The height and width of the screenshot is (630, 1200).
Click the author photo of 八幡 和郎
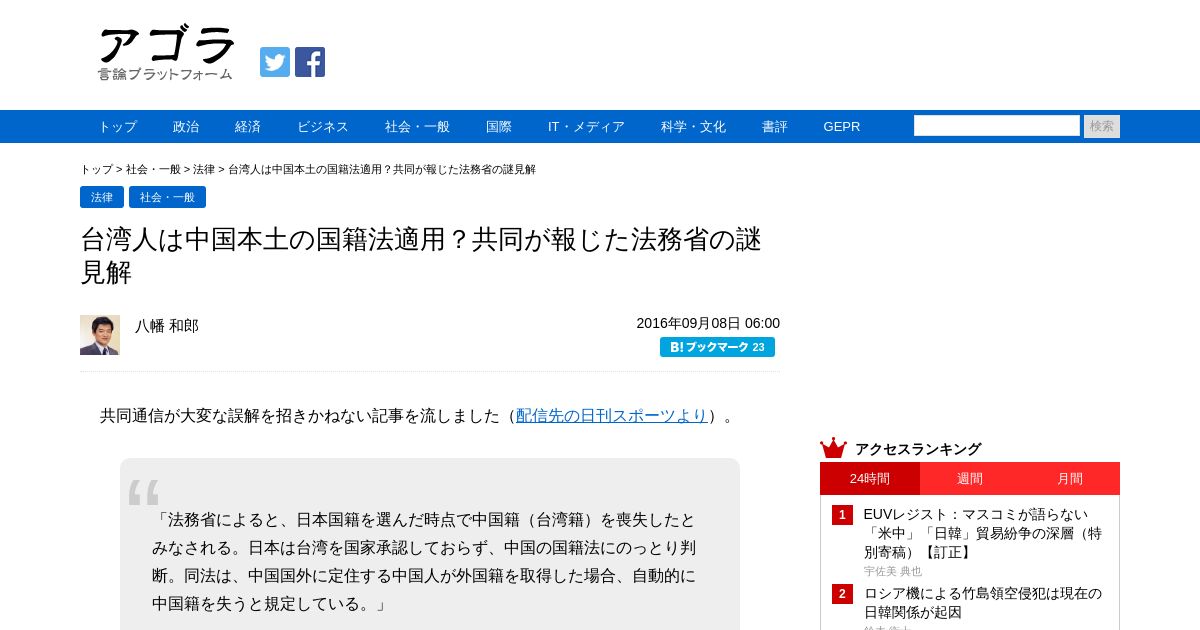coord(100,335)
